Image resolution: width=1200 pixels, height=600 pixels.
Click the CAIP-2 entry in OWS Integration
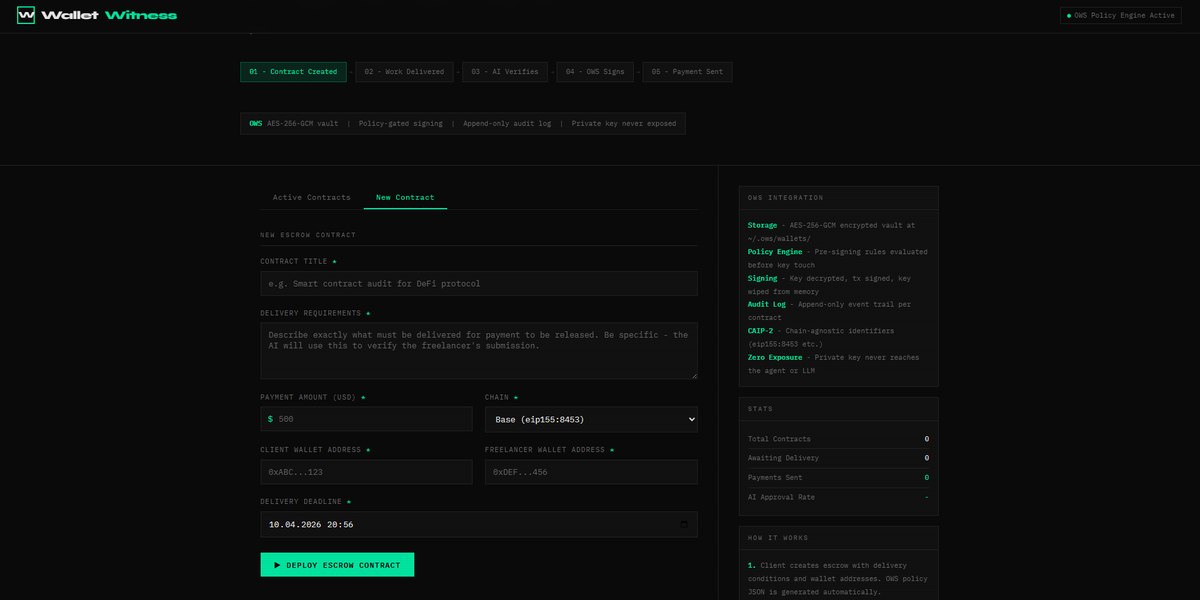(838, 337)
